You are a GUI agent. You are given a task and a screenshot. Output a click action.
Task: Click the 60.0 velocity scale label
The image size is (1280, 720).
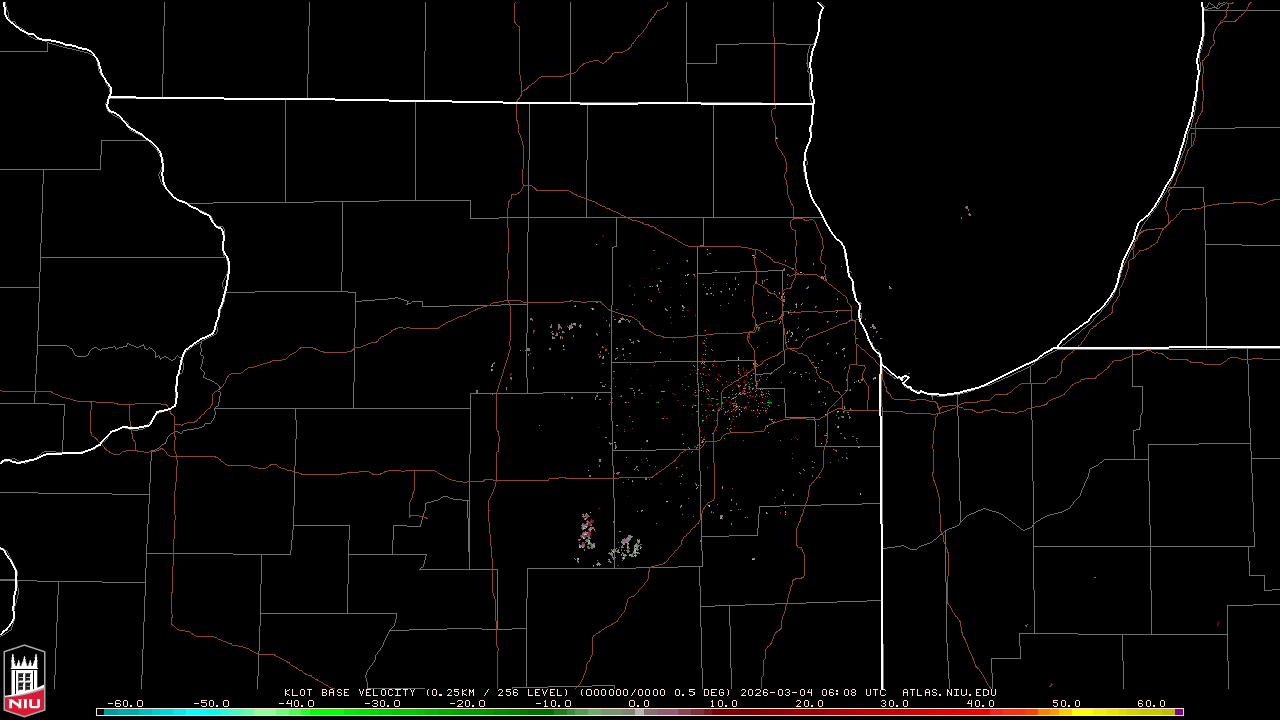coord(1151,703)
